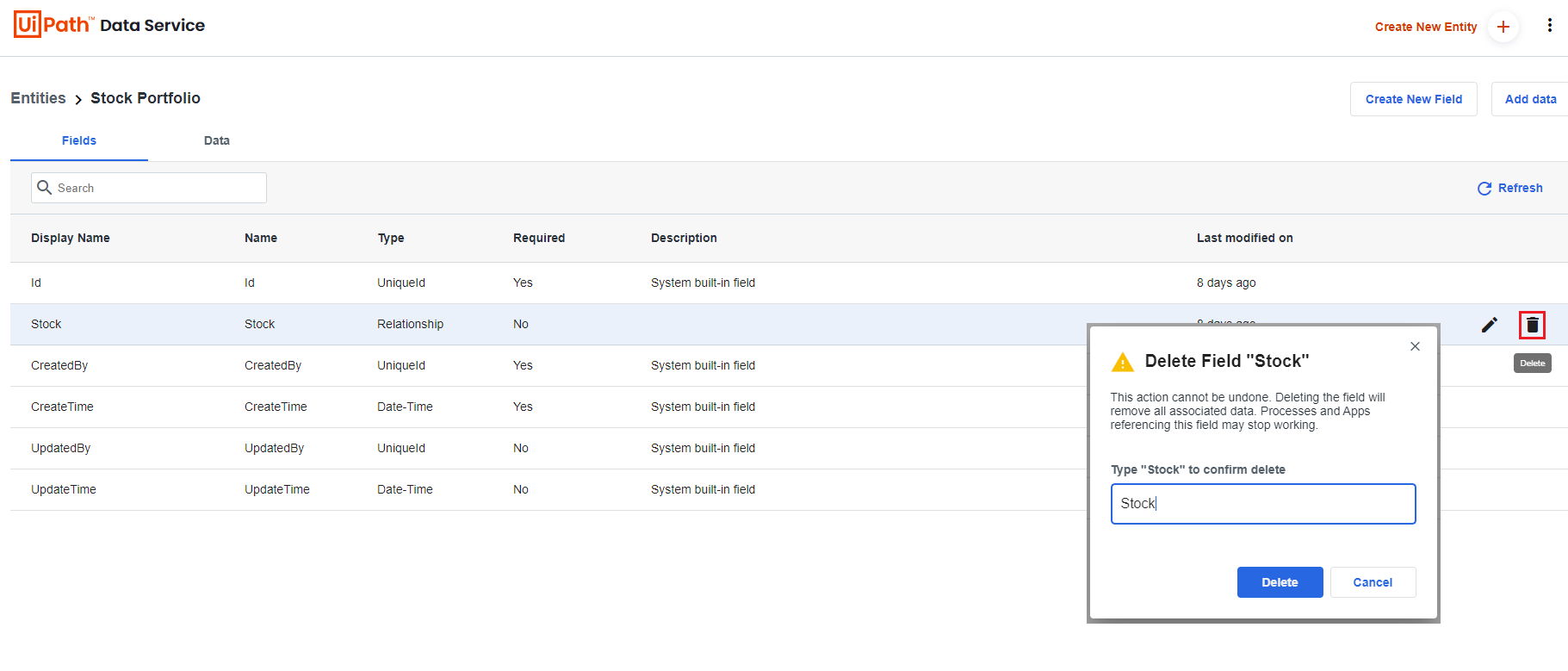Image resolution: width=1568 pixels, height=671 pixels.
Task: Click '8 days ago' in Id row
Action: click(x=1226, y=283)
